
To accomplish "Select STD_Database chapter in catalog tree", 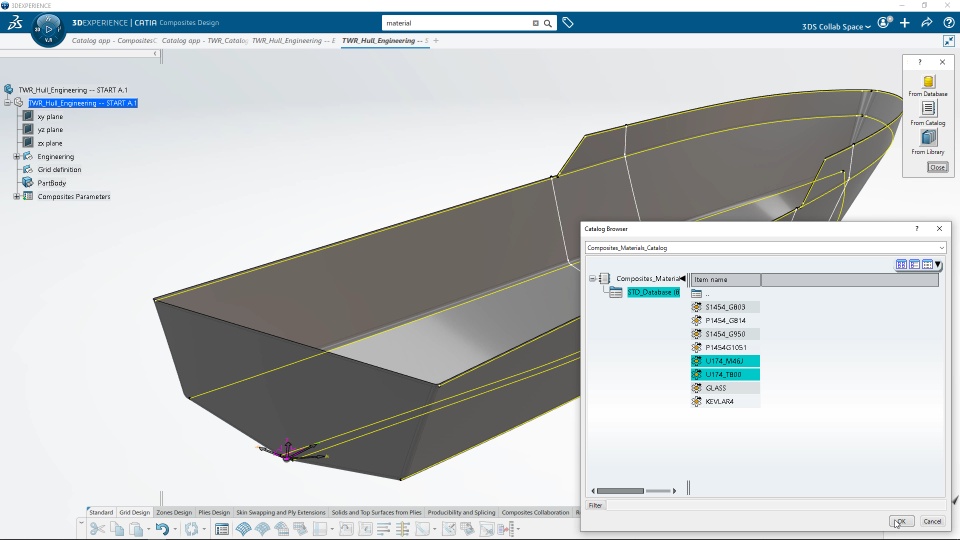I will (x=653, y=293).
